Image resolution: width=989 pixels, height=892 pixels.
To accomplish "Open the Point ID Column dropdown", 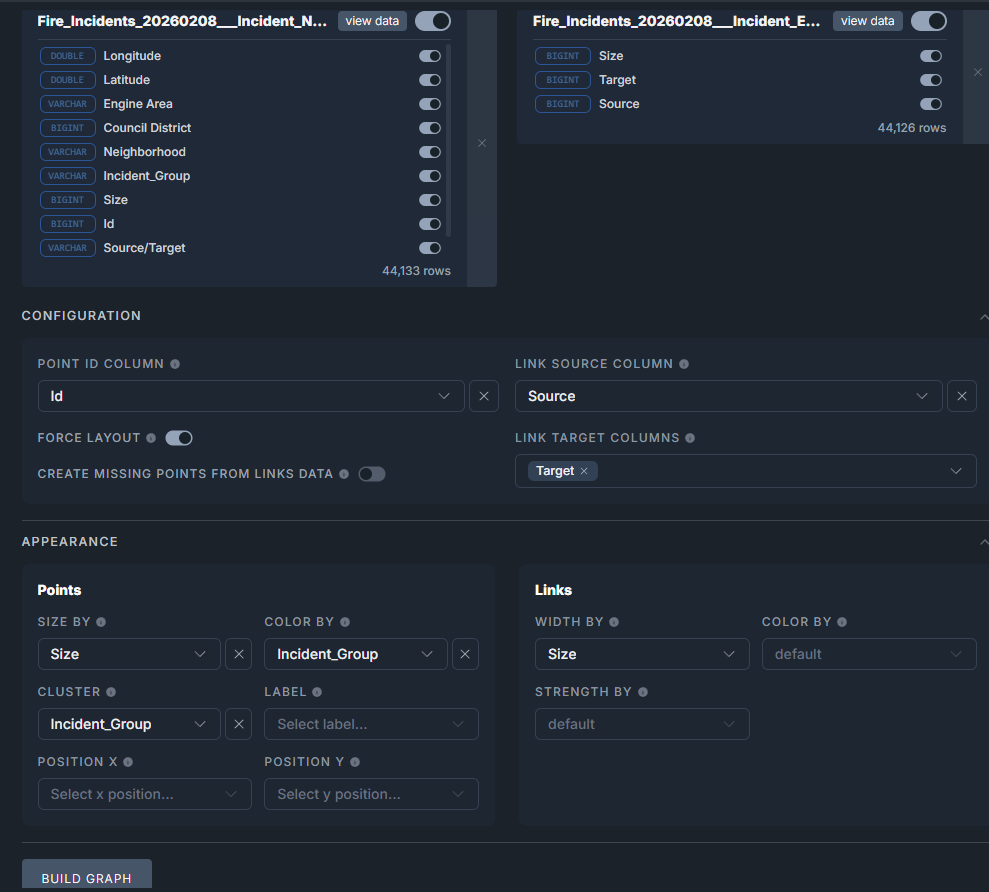I will [251, 396].
